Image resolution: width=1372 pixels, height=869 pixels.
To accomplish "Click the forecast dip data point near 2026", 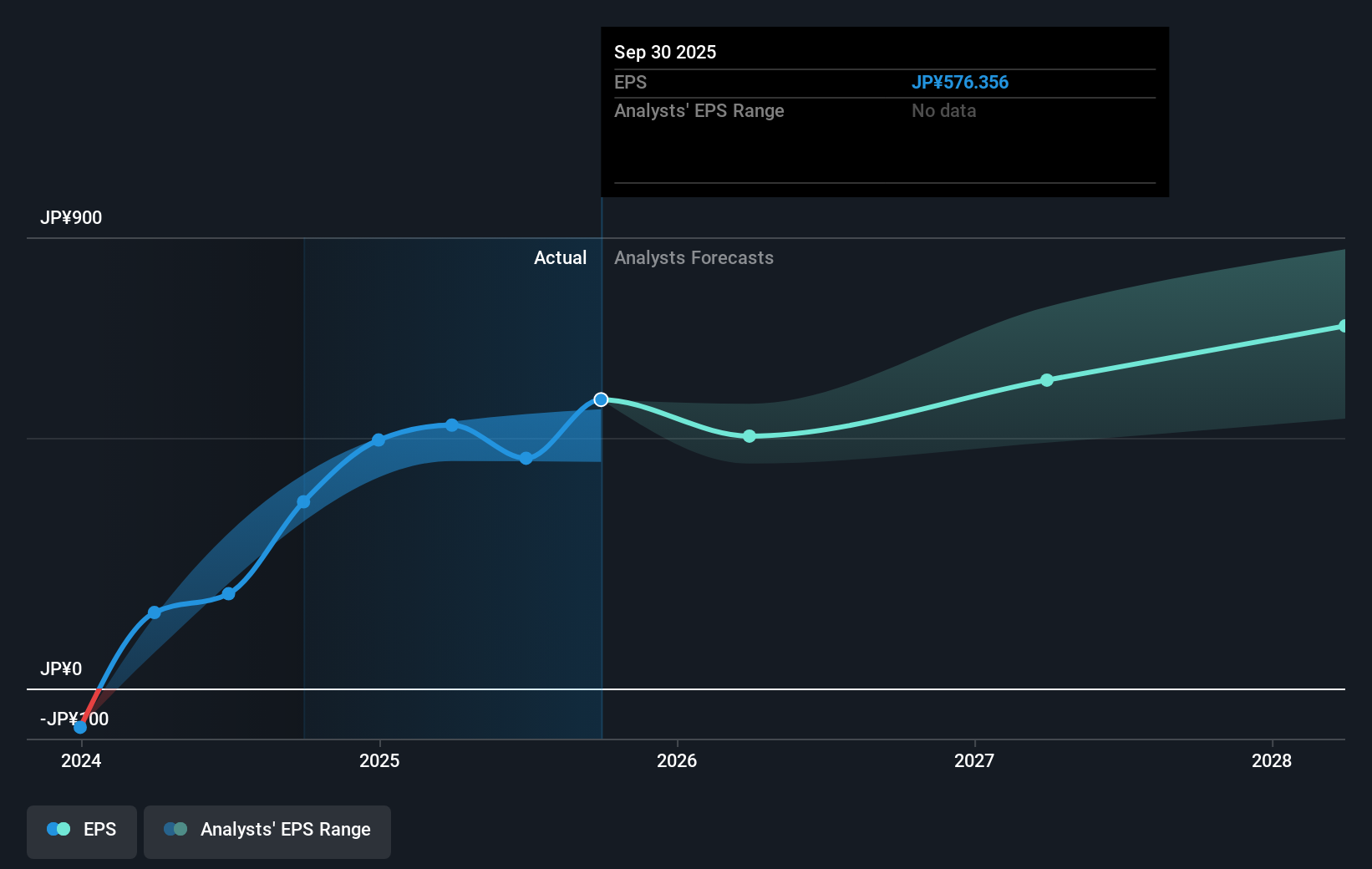I will pyautogui.click(x=749, y=435).
